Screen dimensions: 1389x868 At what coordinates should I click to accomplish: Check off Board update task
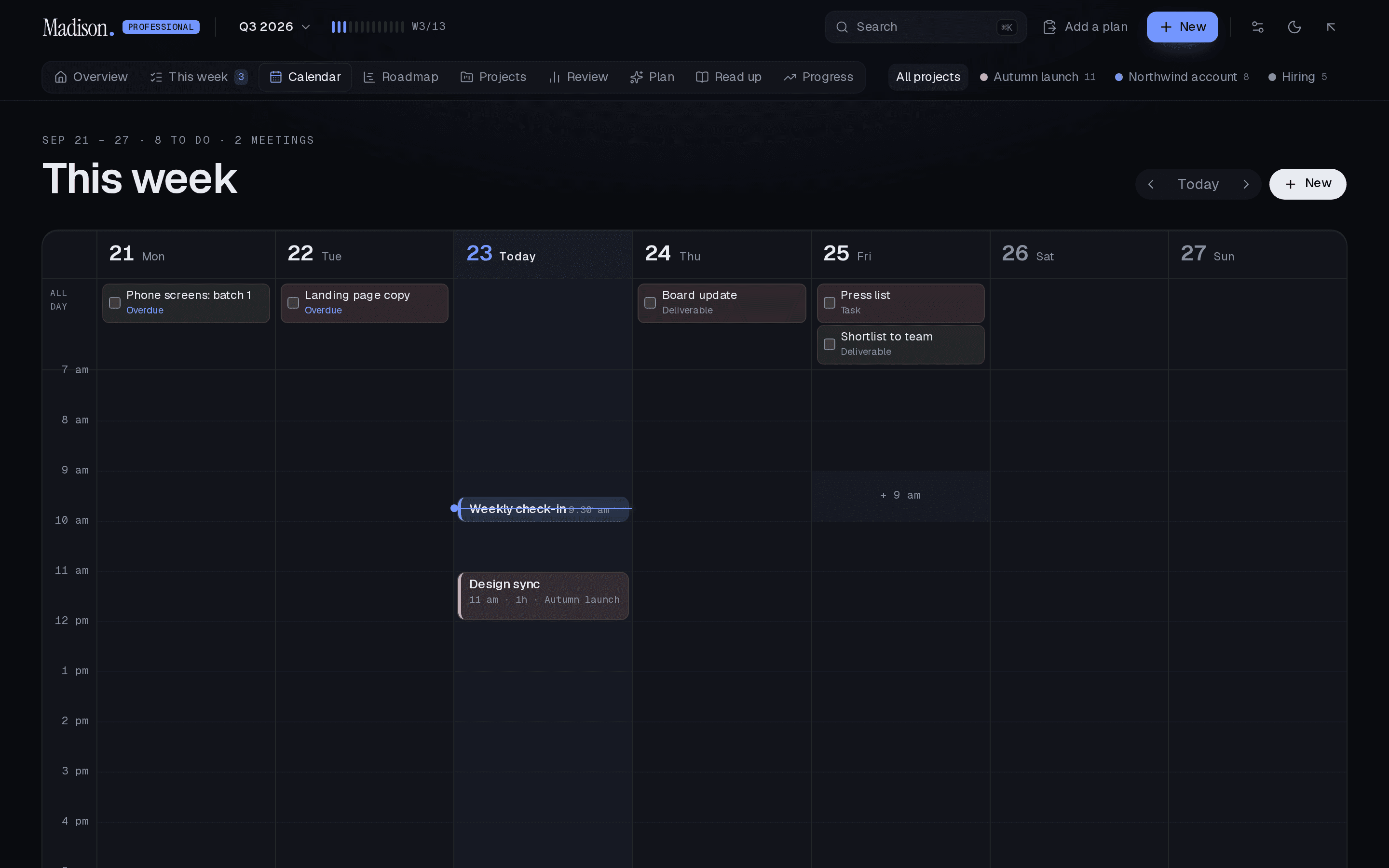(x=650, y=302)
